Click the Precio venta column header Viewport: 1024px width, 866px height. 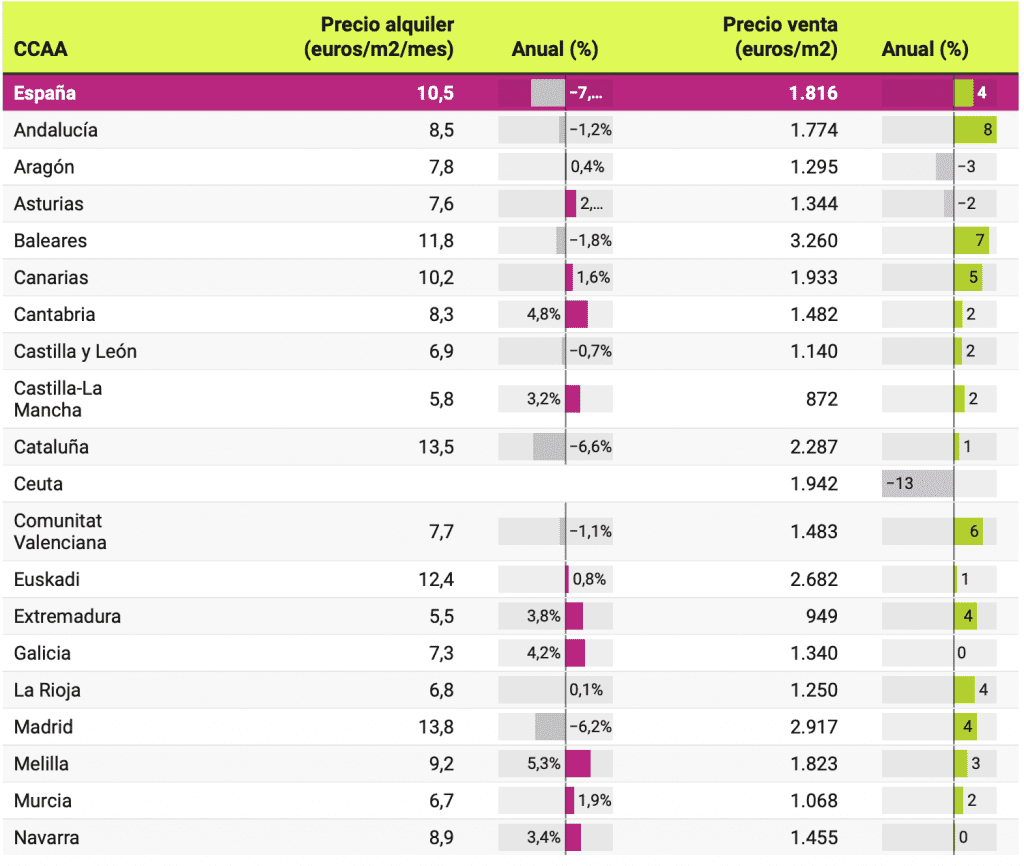tap(780, 37)
